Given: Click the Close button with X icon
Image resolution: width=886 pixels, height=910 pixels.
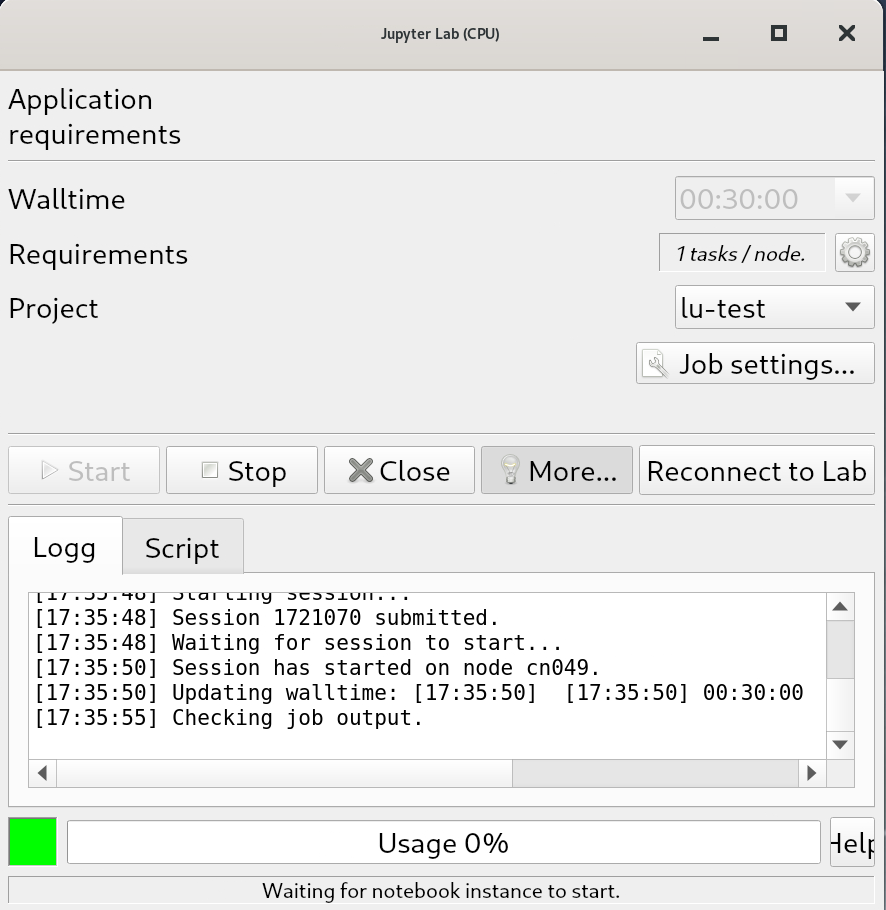Looking at the screenshot, I should pos(399,471).
